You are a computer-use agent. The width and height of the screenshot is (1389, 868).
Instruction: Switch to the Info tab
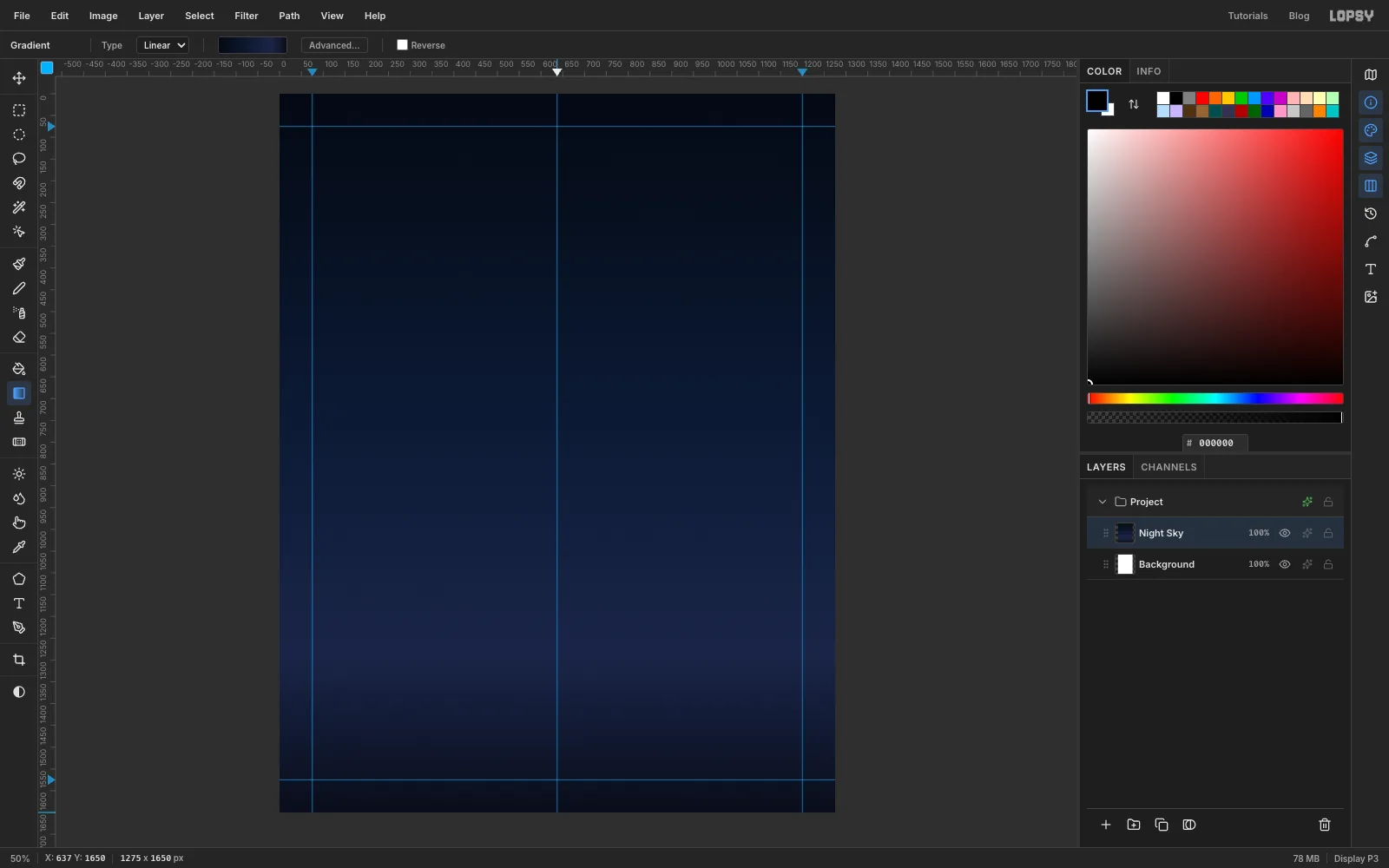(1149, 71)
